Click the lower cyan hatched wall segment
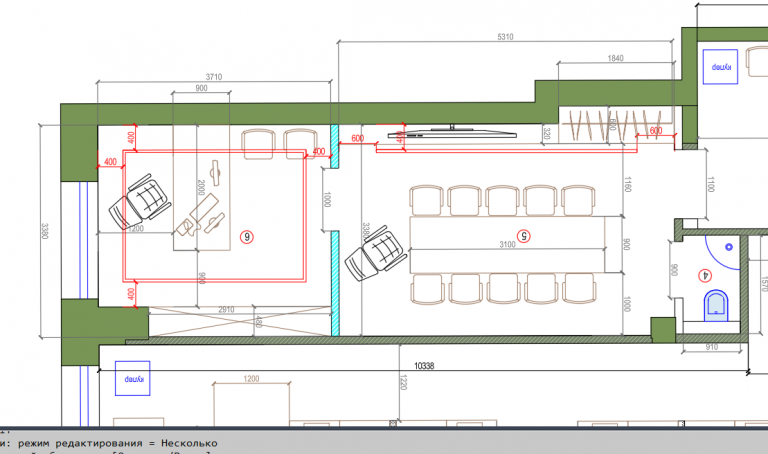The image size is (768, 454). [x=336, y=284]
